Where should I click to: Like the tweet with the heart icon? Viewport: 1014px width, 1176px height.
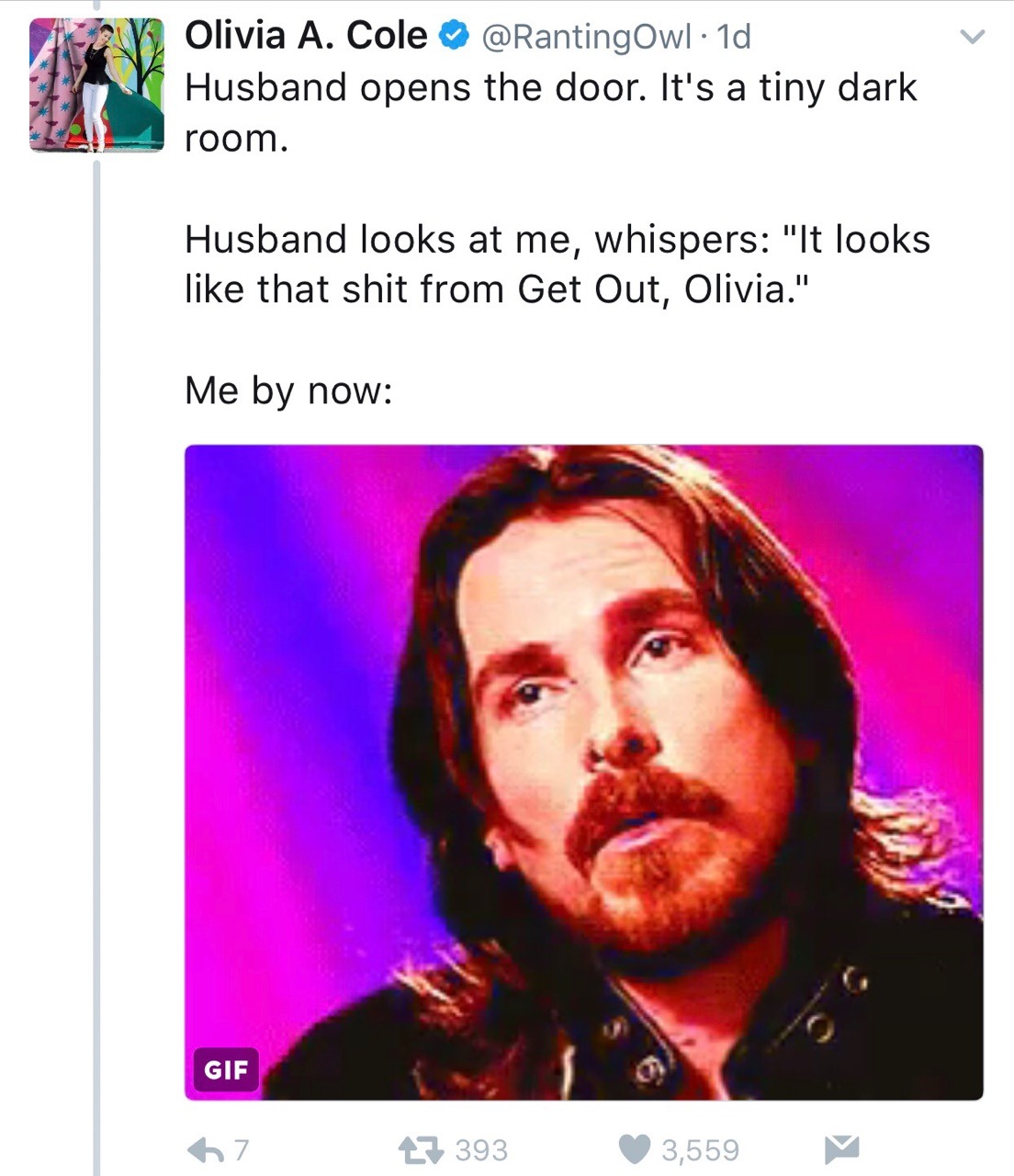[634, 1149]
